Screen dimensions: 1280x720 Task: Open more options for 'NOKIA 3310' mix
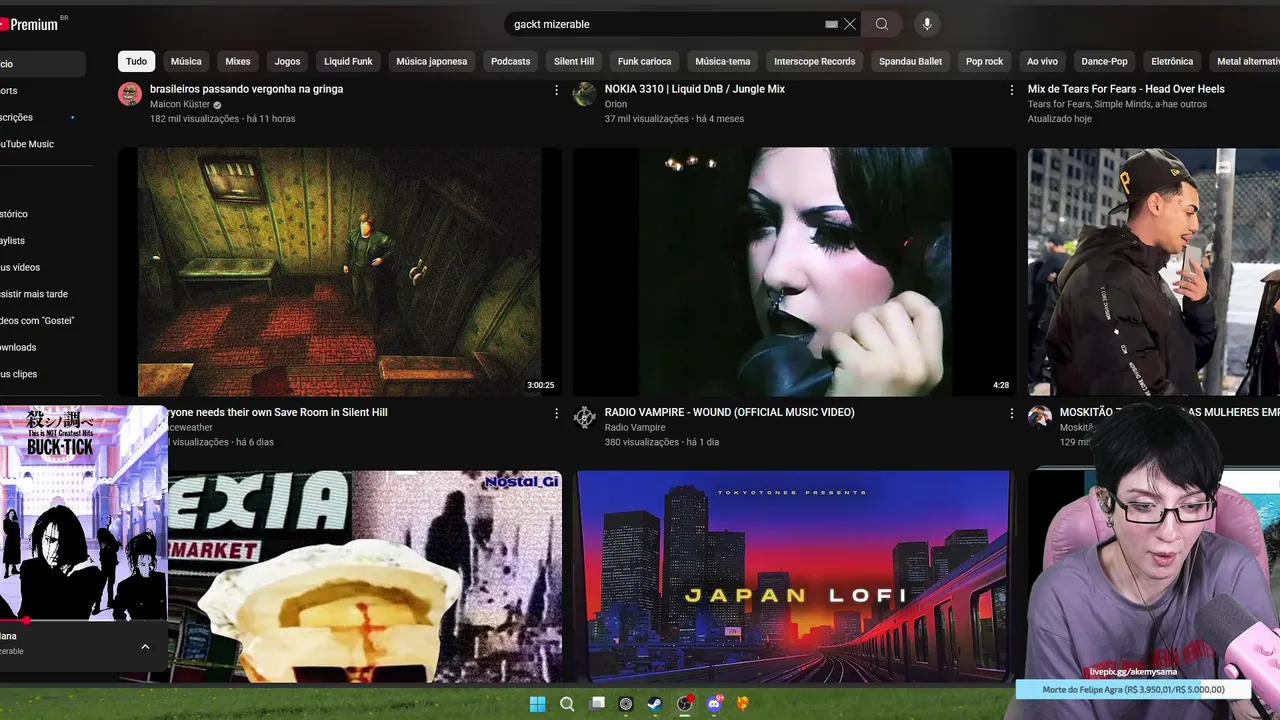[1012, 90]
